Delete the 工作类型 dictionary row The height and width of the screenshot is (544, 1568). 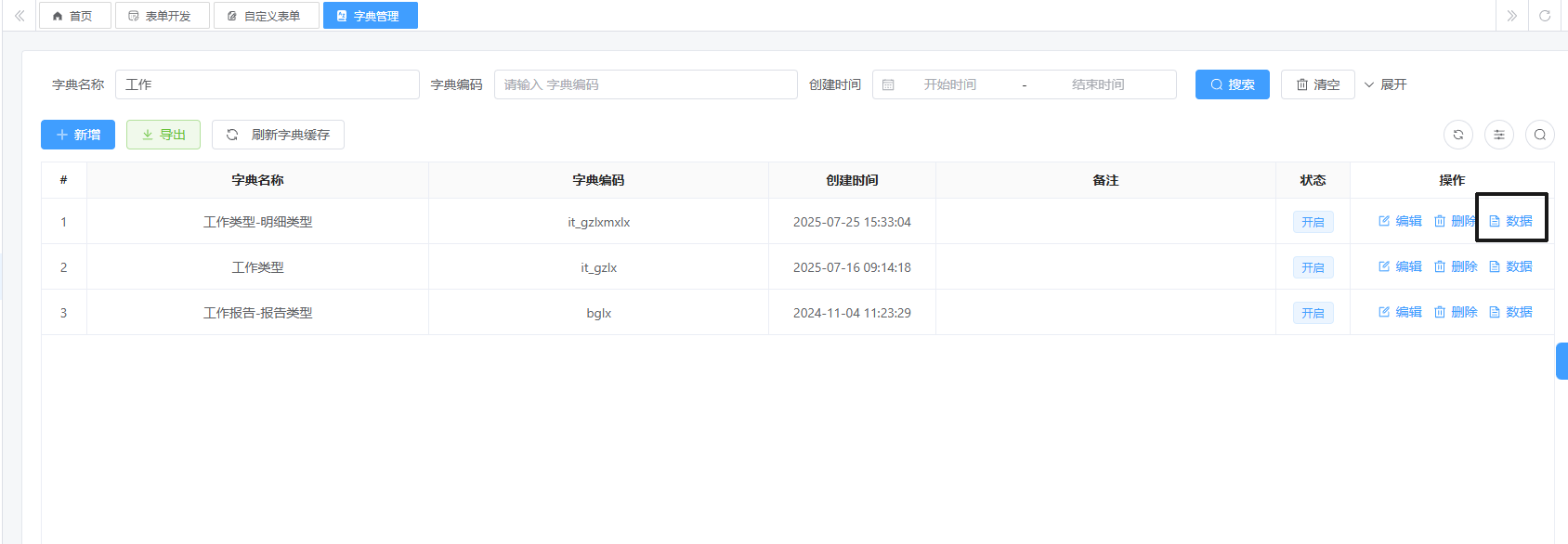(1455, 266)
